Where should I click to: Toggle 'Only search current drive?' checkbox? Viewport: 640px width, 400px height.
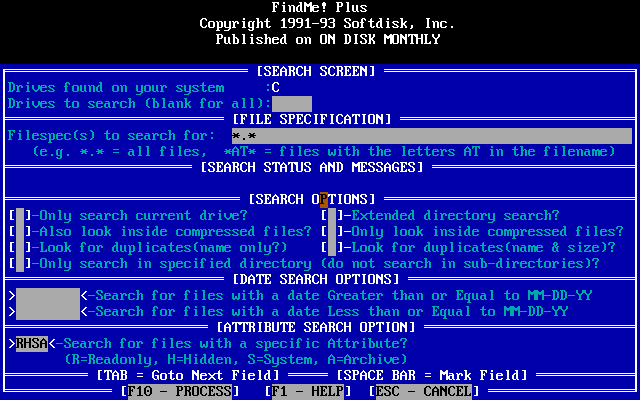[20, 216]
